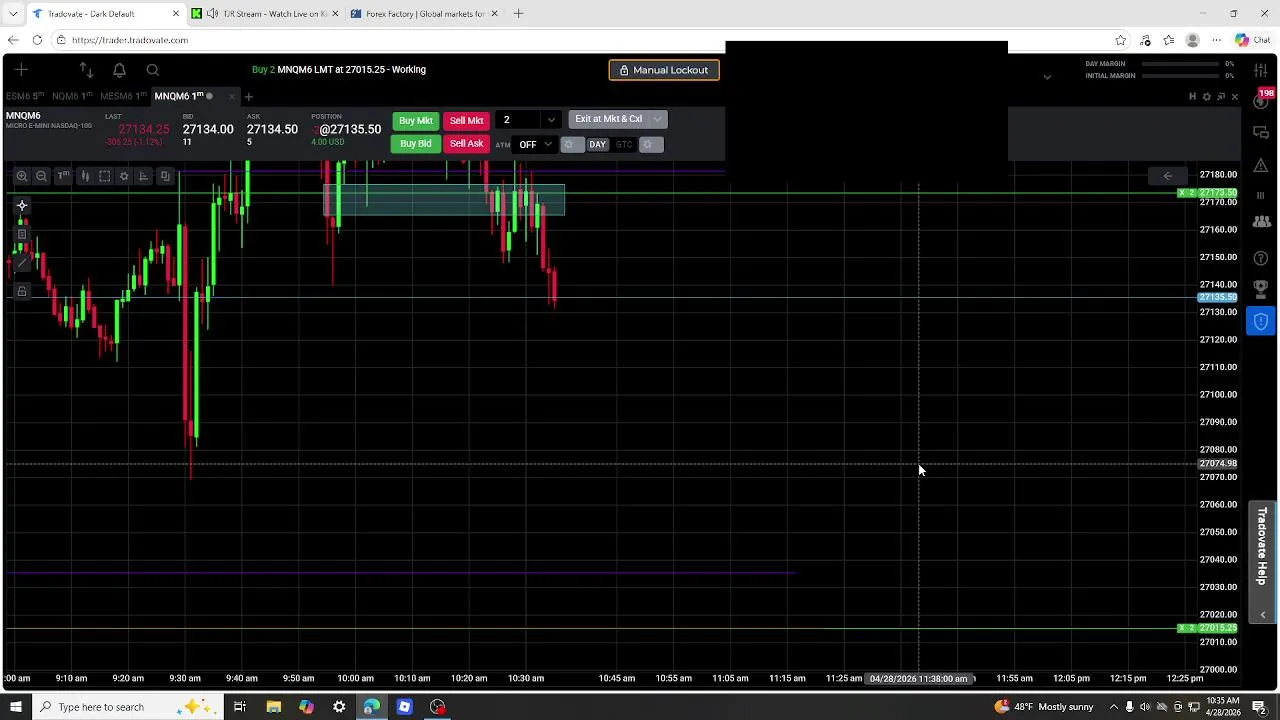Click the order quantity field showing 2

tap(520, 120)
